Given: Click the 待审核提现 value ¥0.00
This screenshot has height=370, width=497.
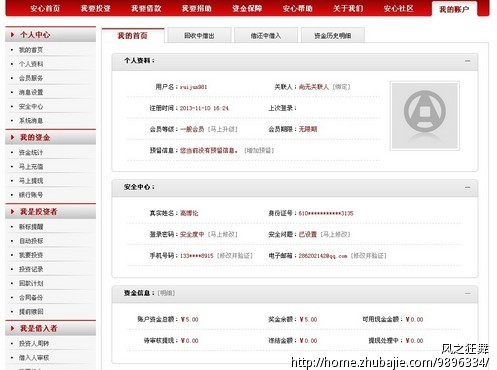Looking at the screenshot, I should (190, 341).
